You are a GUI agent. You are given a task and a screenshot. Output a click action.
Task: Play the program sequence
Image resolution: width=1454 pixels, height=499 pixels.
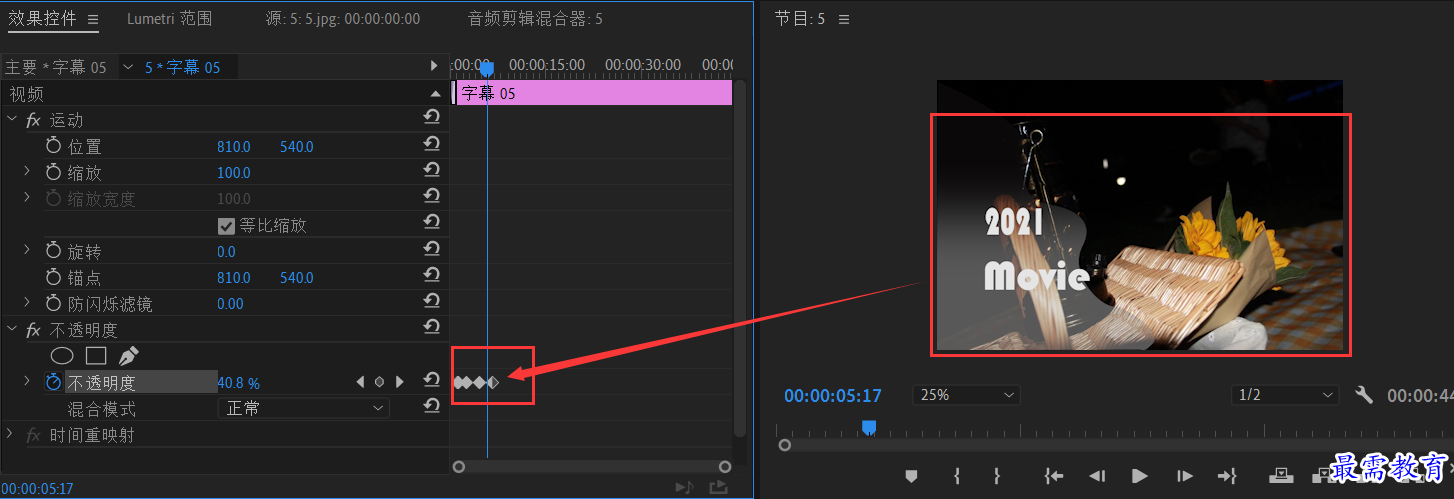[1139, 476]
